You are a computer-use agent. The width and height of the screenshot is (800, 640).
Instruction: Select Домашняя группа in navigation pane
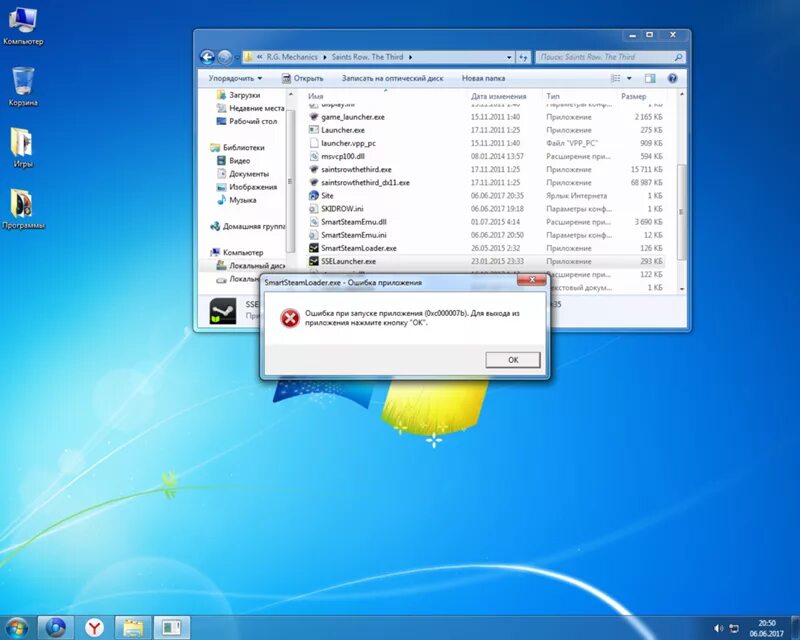[x=254, y=226]
